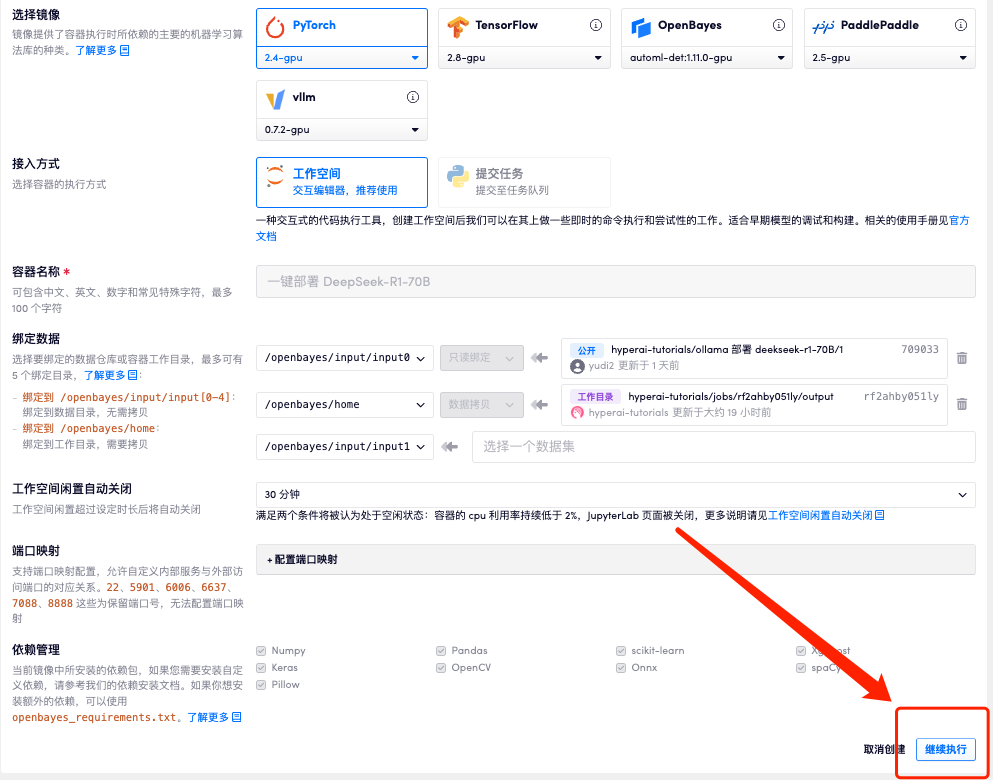The image size is (993, 780).
Task: Click 选择一个数据集 input field
Action: (724, 447)
